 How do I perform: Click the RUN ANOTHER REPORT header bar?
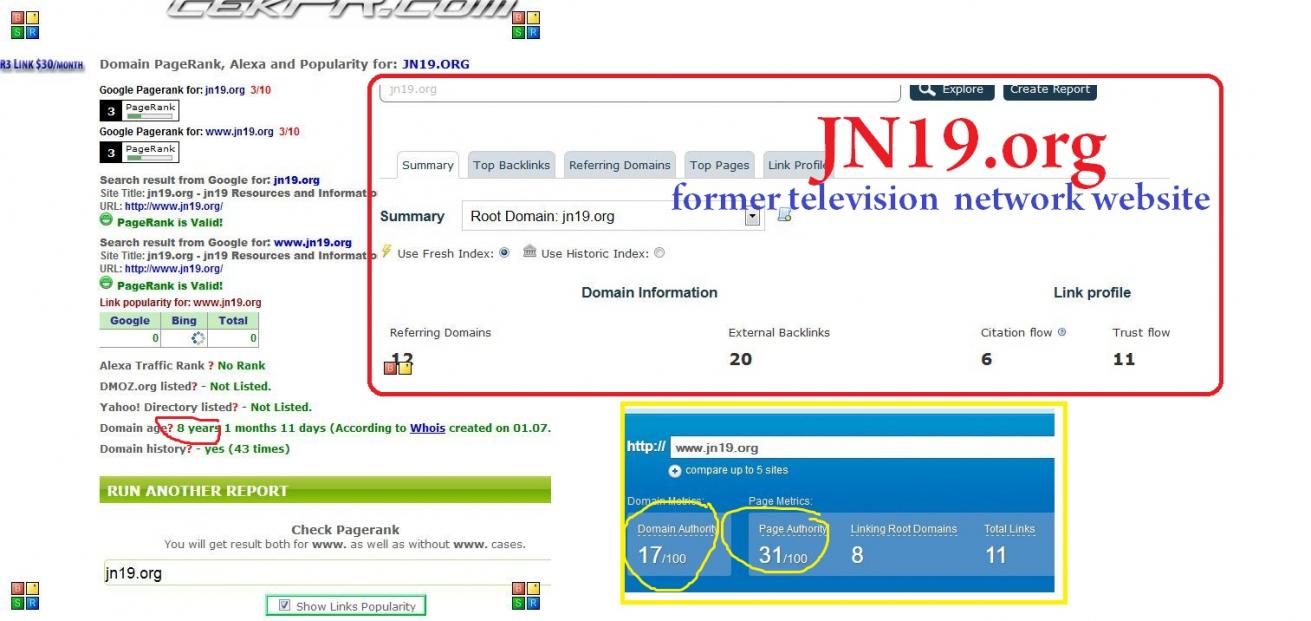click(325, 490)
